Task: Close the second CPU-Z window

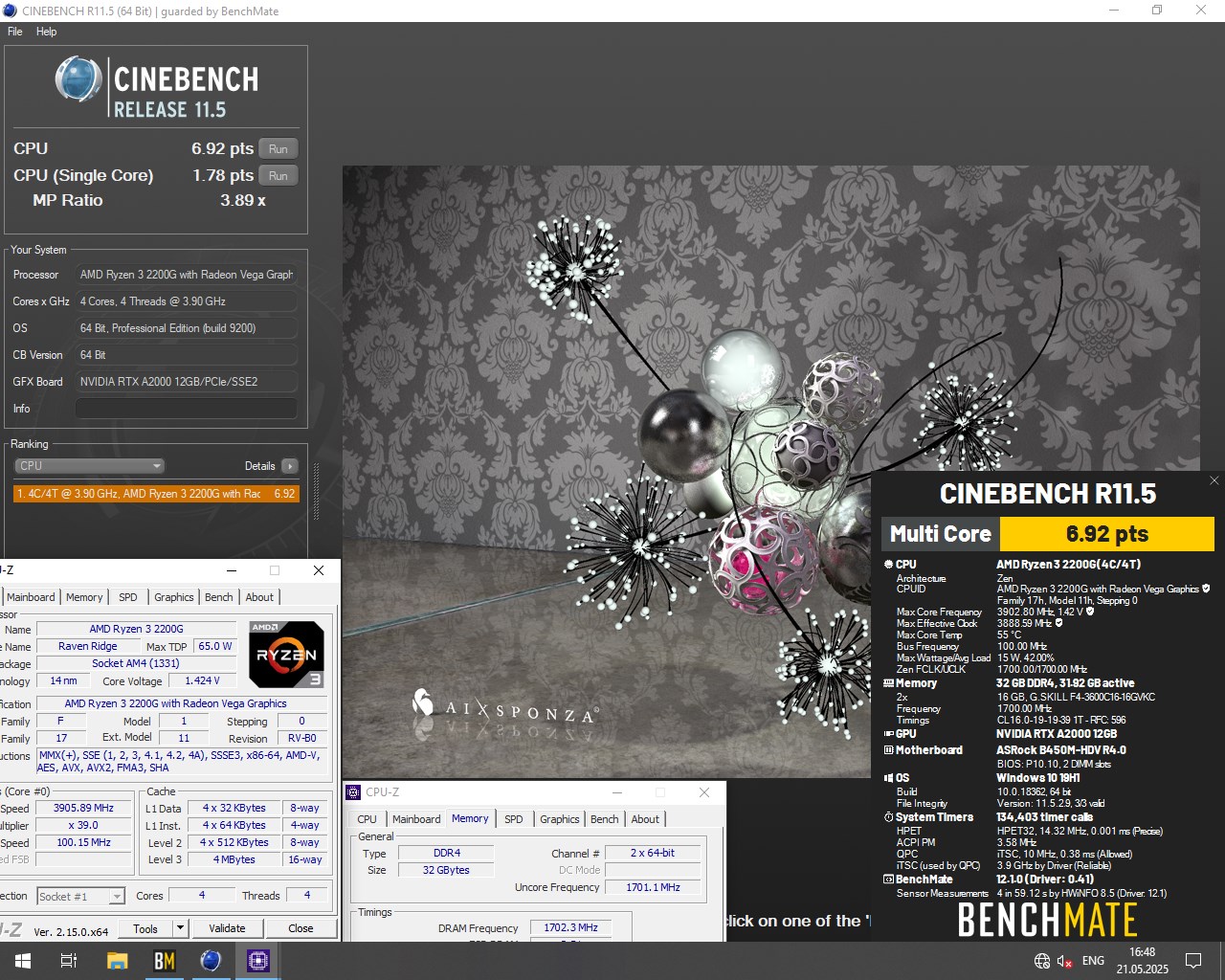Action: tap(704, 792)
